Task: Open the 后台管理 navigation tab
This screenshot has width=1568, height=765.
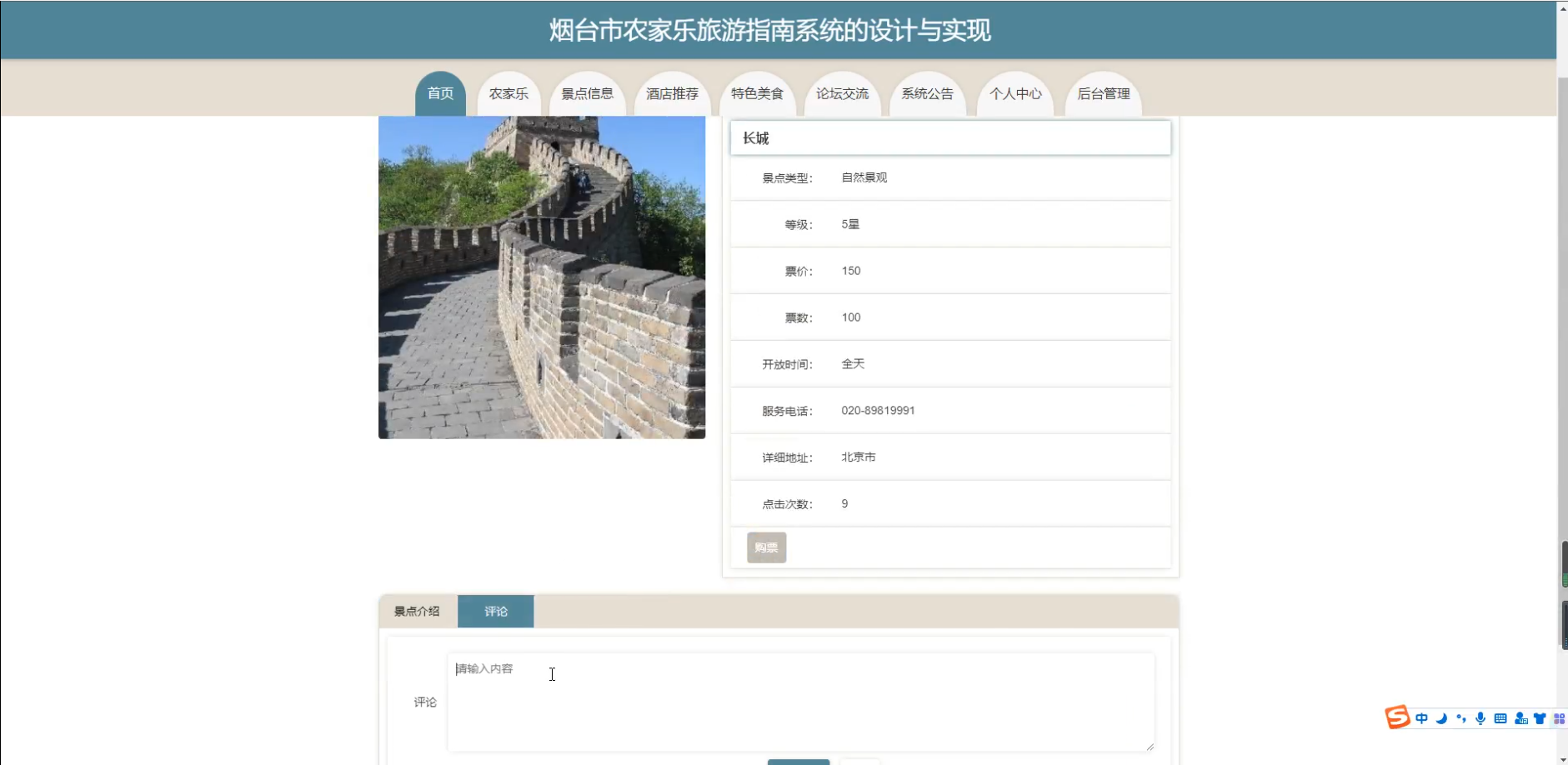Action: point(1104,93)
